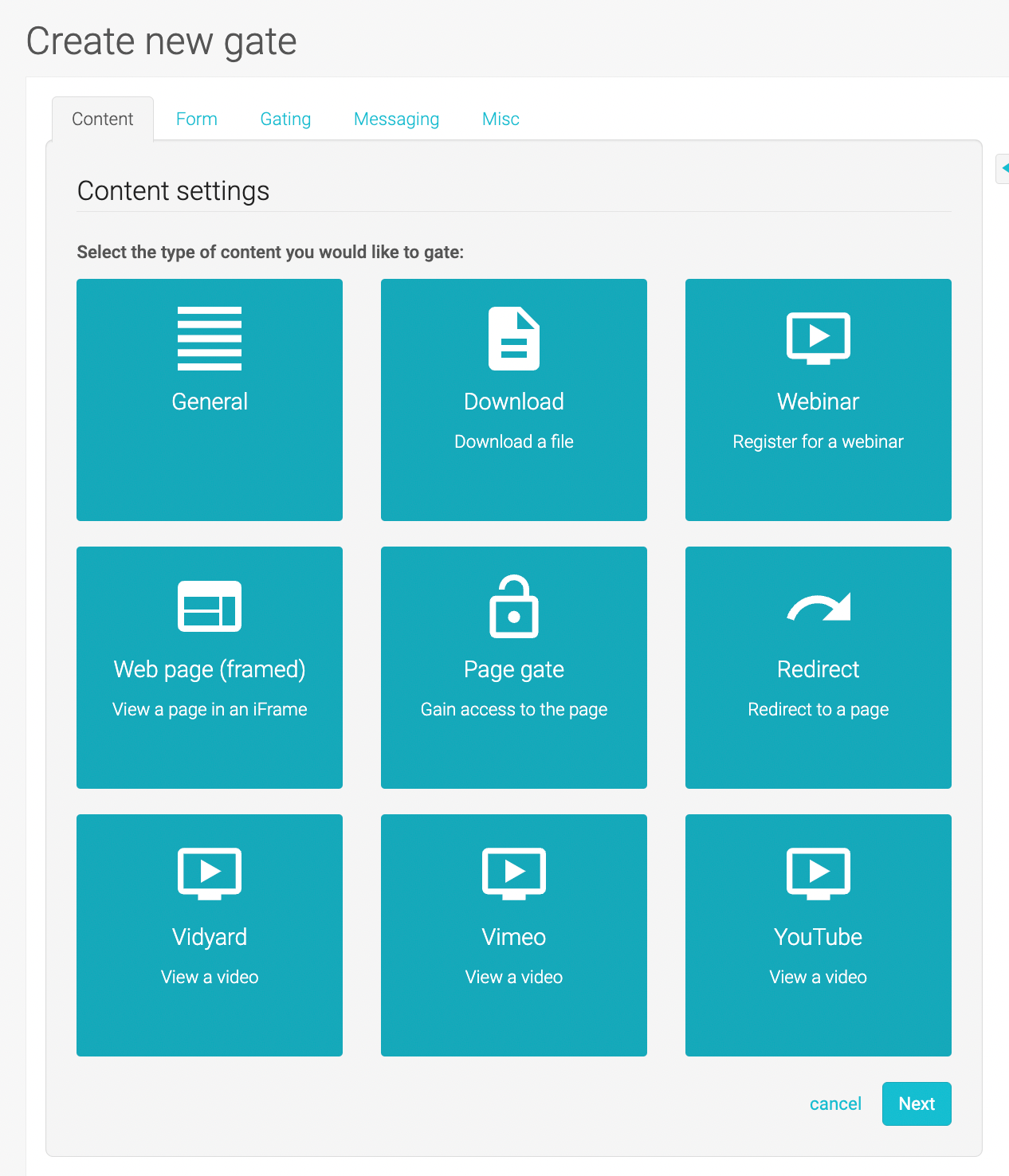Choose the Vidyard card title
This screenshot has height=1176, width=1009.
click(x=210, y=937)
